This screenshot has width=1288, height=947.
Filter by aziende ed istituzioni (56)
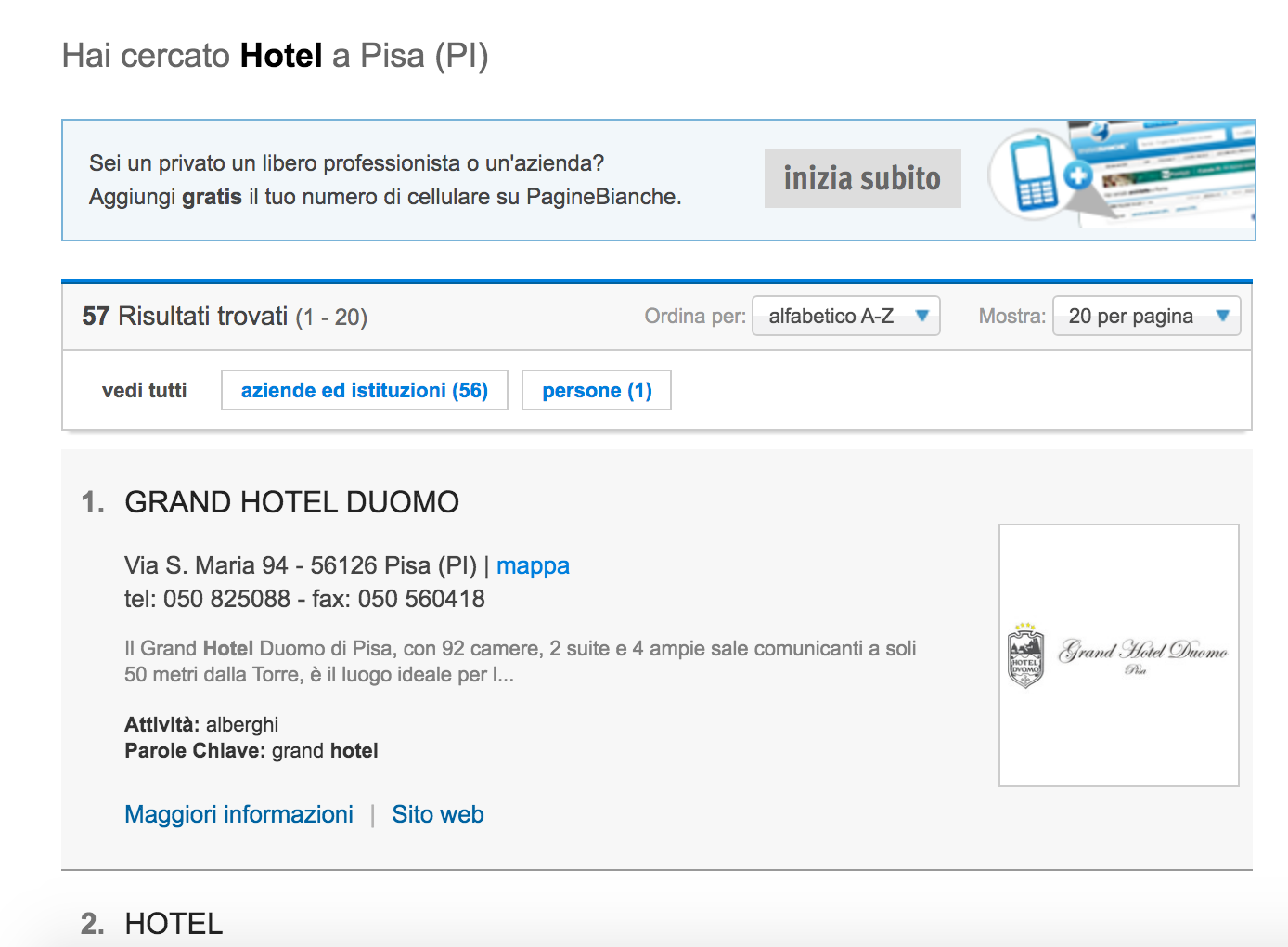click(364, 391)
